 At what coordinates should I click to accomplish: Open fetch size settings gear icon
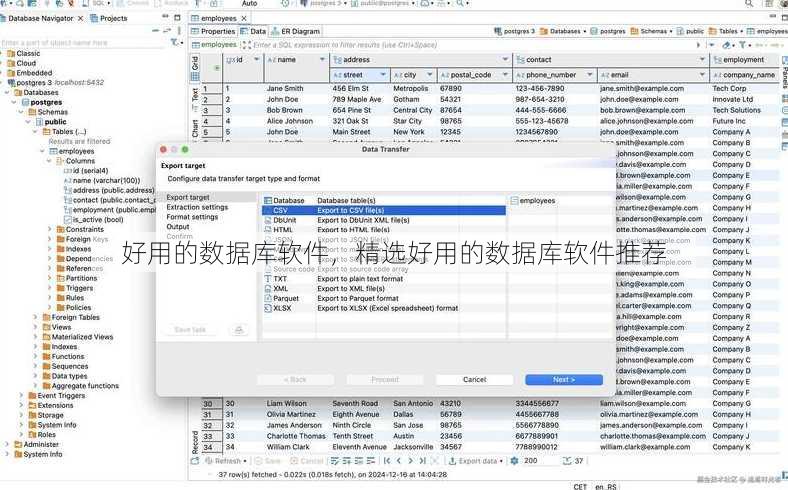[514, 461]
